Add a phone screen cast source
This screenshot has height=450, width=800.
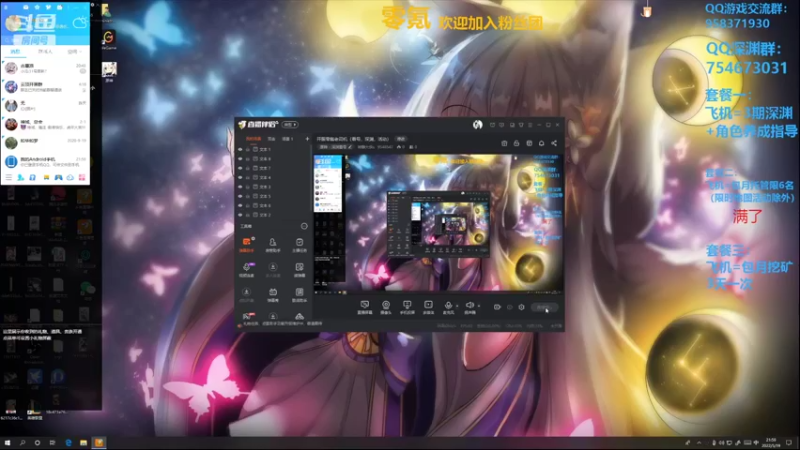[x=407, y=307]
